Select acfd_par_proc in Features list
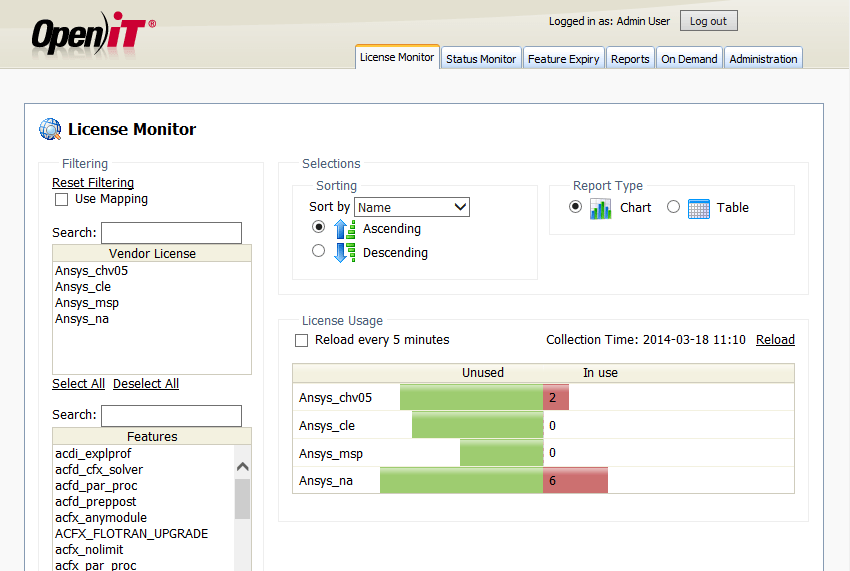The image size is (850, 571). [x=144, y=486]
